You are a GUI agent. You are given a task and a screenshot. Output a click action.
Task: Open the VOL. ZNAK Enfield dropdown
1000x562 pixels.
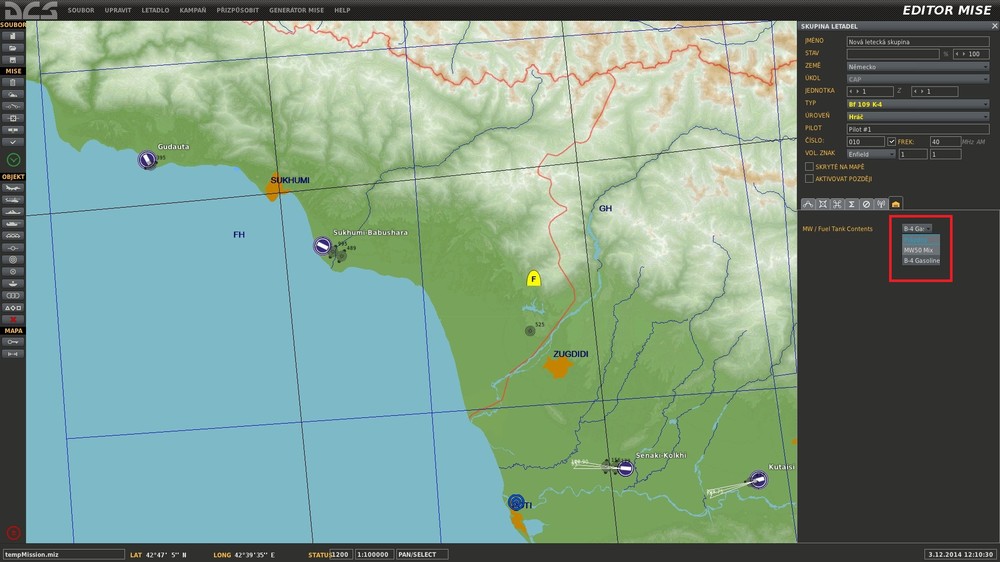(x=871, y=154)
